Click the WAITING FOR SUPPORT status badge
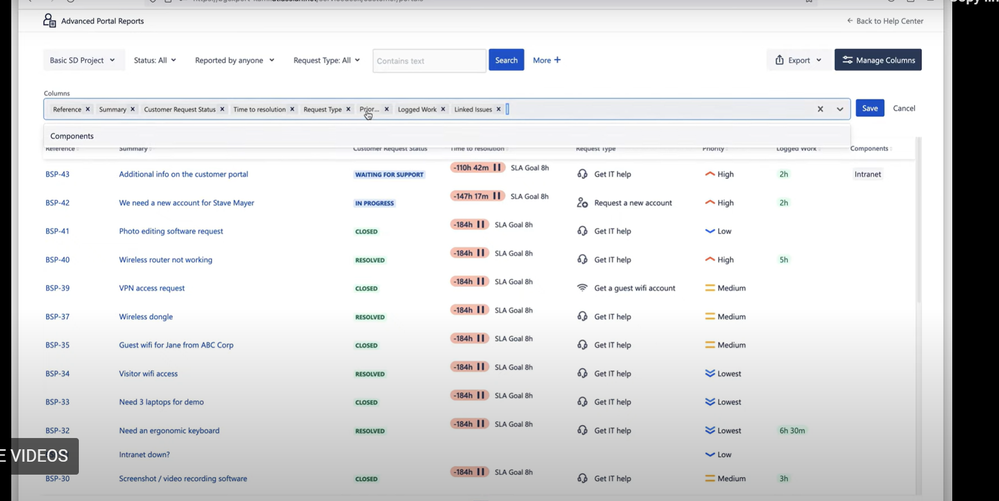 click(389, 175)
